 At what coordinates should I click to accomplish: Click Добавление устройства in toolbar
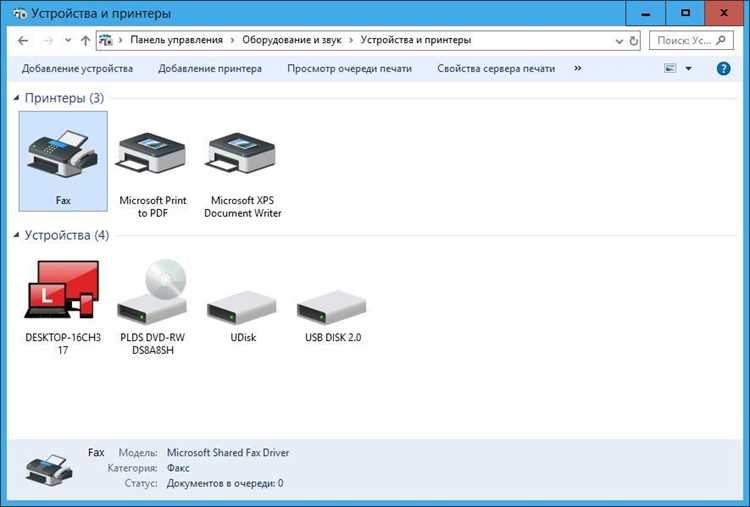pyautogui.click(x=77, y=68)
